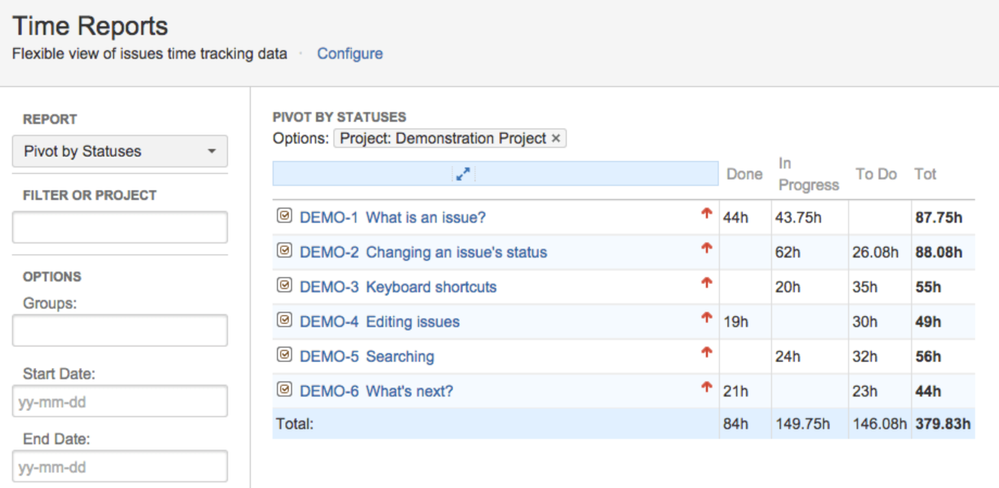Focus the Groups input field
The width and height of the screenshot is (999, 488).
(x=120, y=331)
